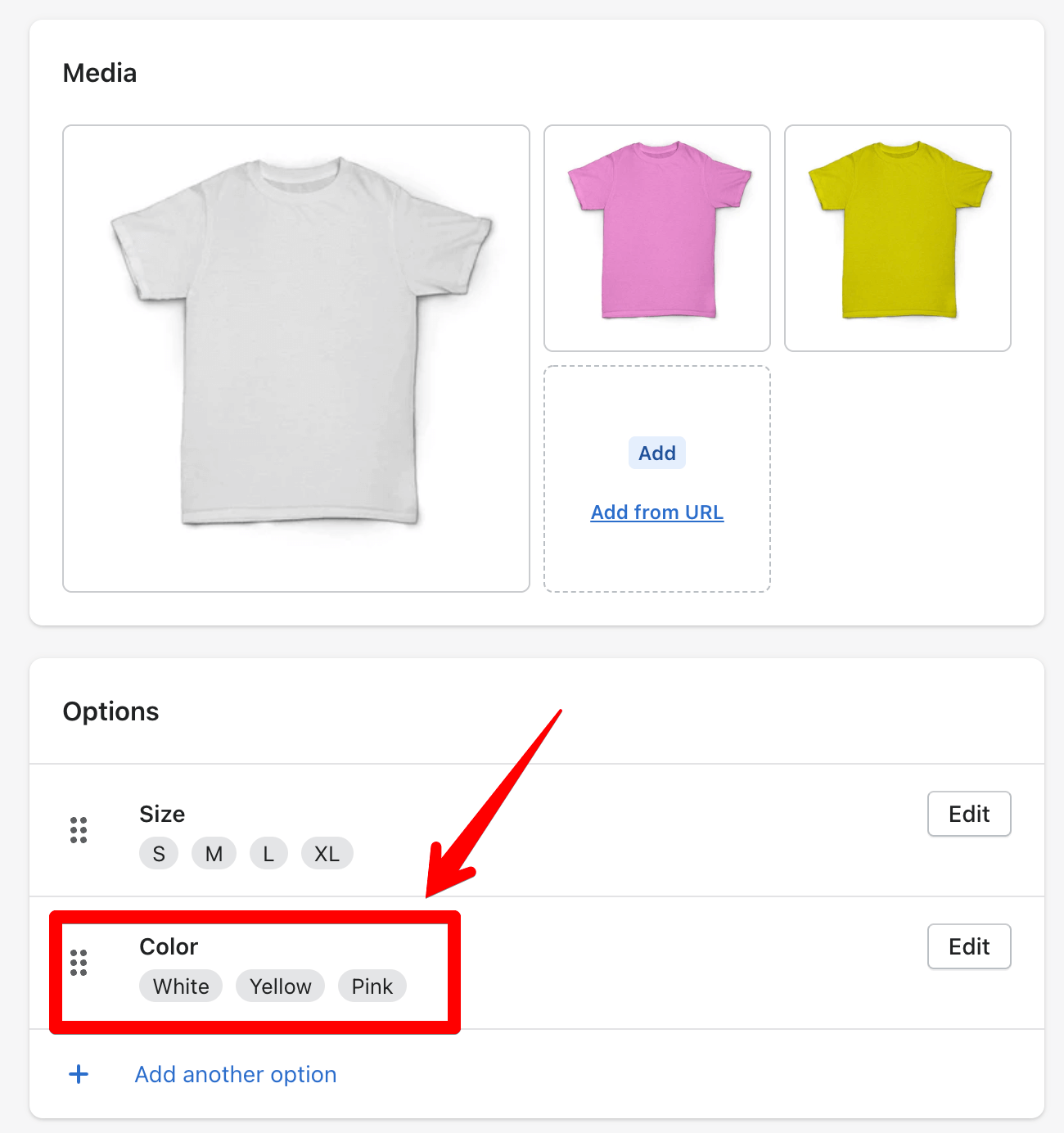Click the S size tag
The height and width of the screenshot is (1133, 1064).
click(x=159, y=854)
